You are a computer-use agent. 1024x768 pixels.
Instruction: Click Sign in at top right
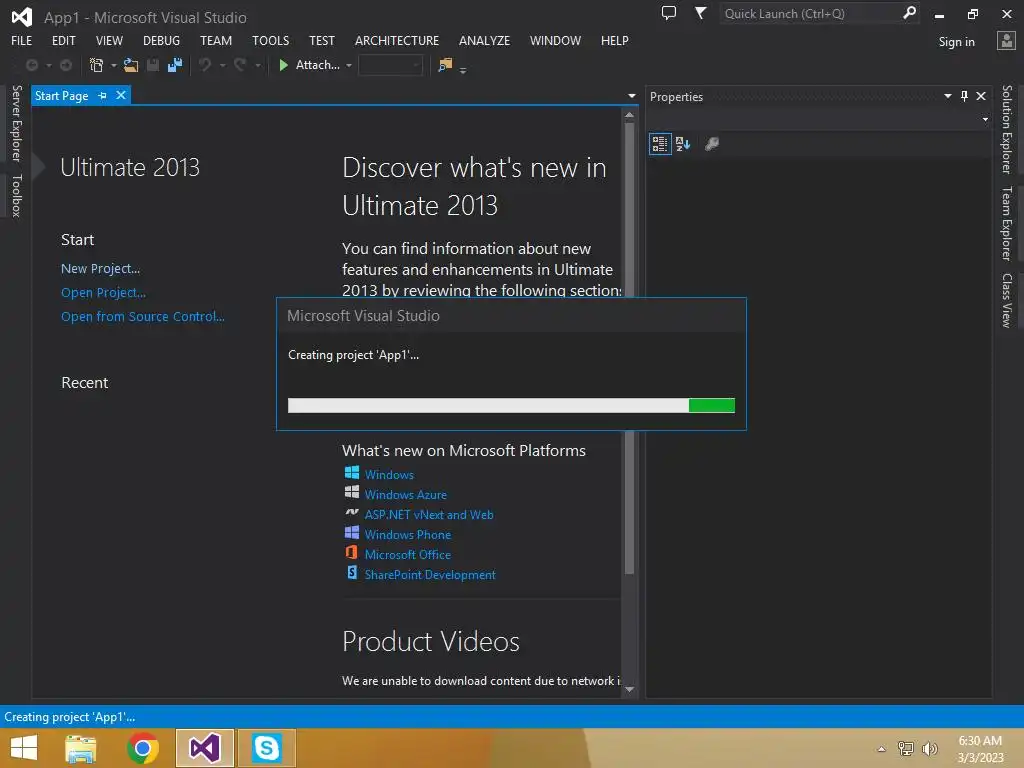point(956,42)
